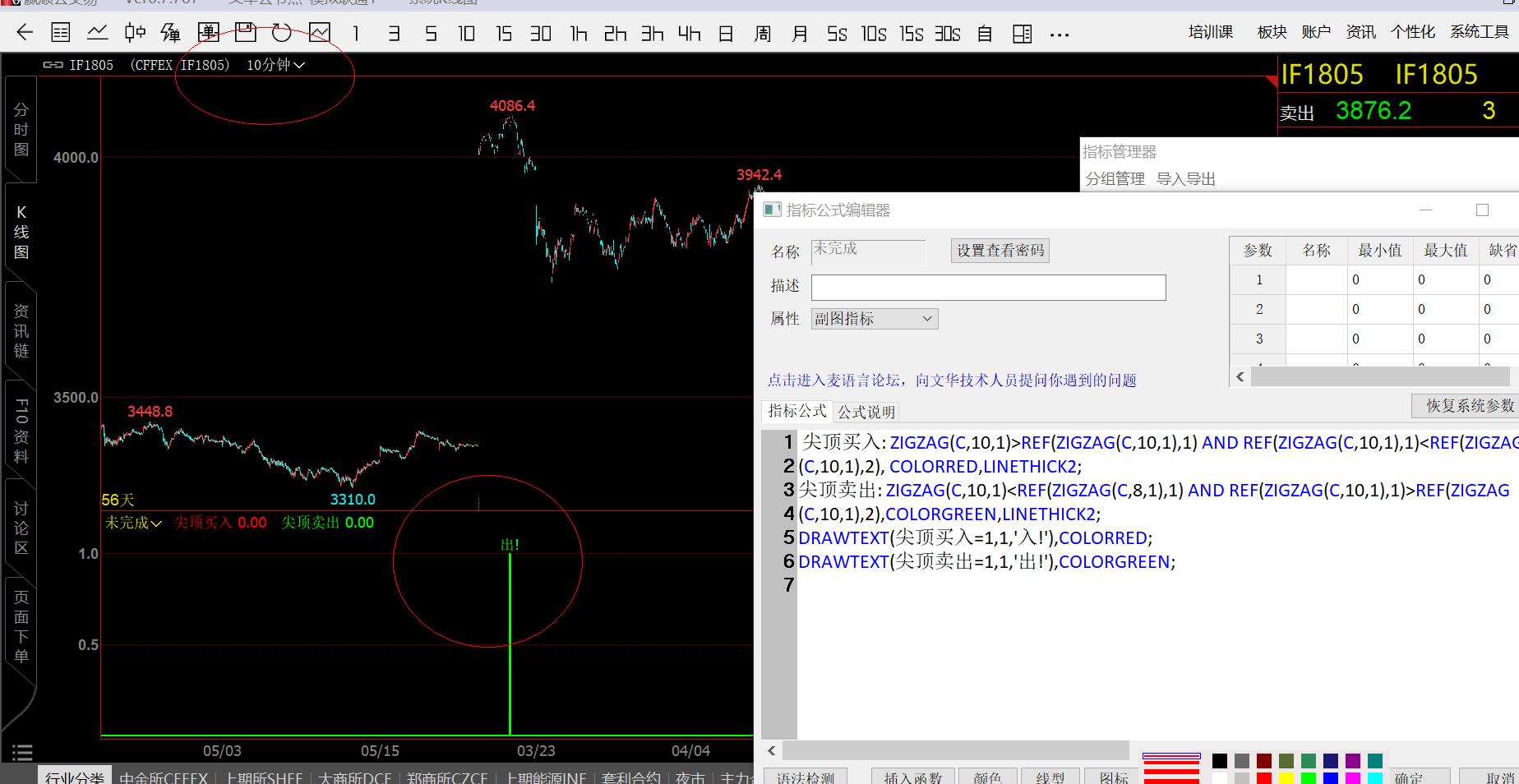Click the hamburger list icon at bottom-left
1519x784 pixels.
tap(22, 752)
